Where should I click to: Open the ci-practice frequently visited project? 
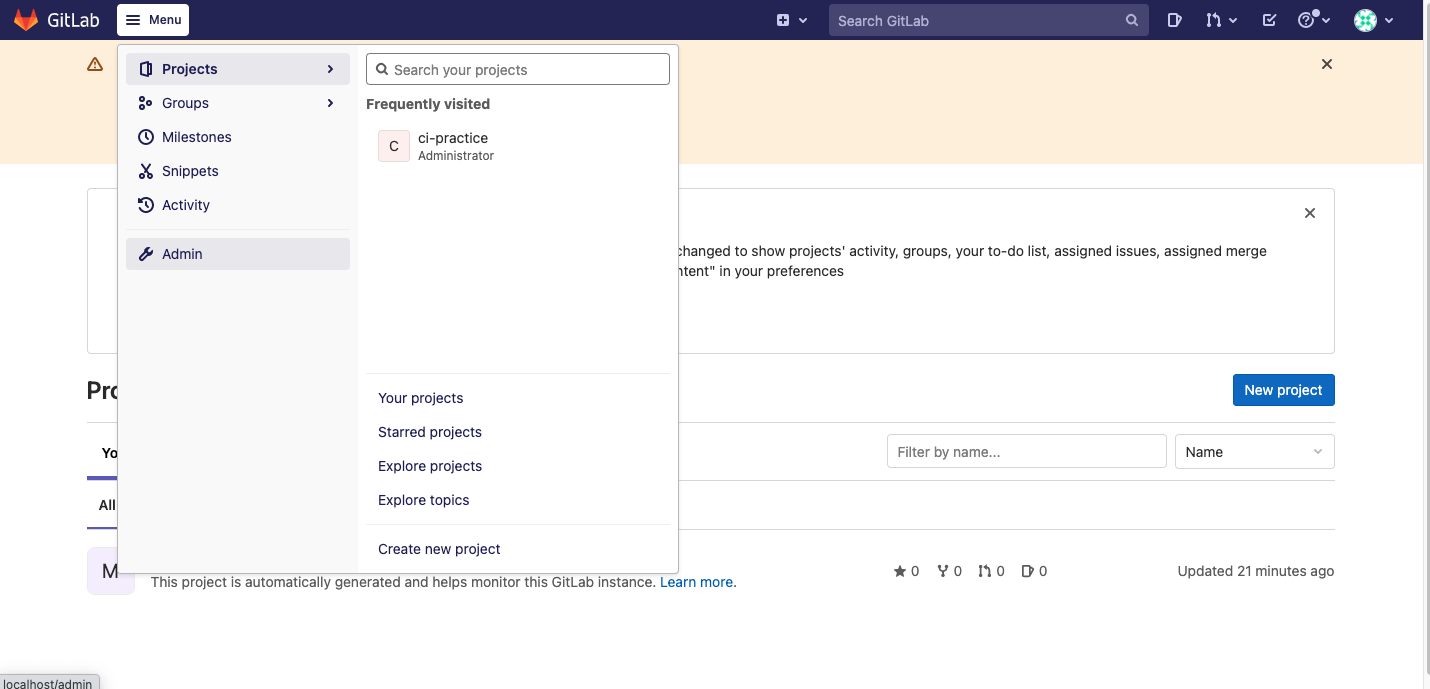tap(453, 145)
